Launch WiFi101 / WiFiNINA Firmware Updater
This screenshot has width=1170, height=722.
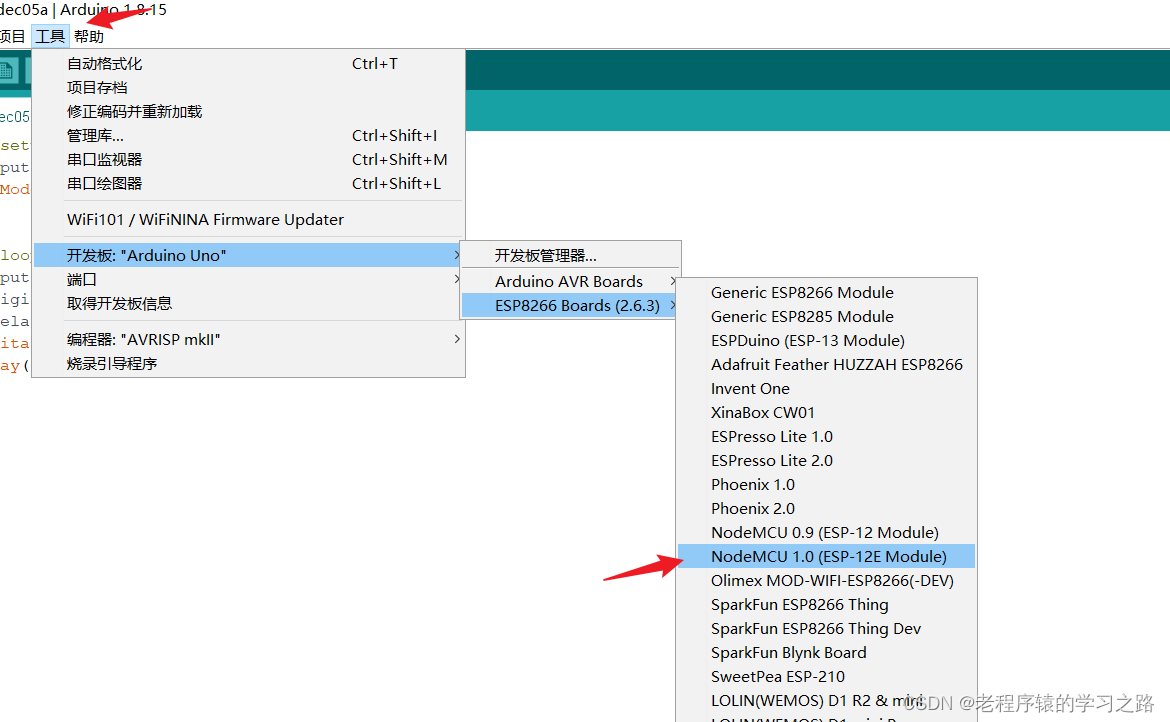coord(249,219)
